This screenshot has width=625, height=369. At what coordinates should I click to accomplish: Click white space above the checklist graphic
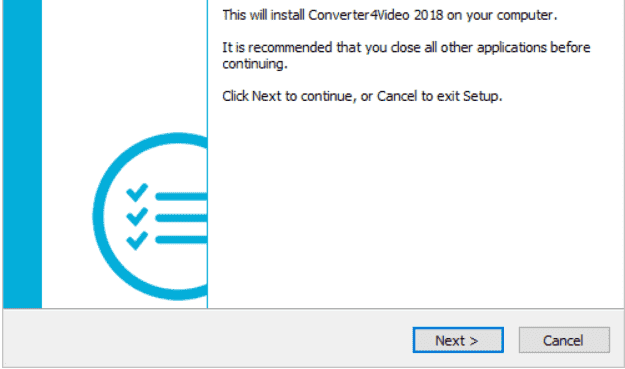pyautogui.click(x=124, y=64)
